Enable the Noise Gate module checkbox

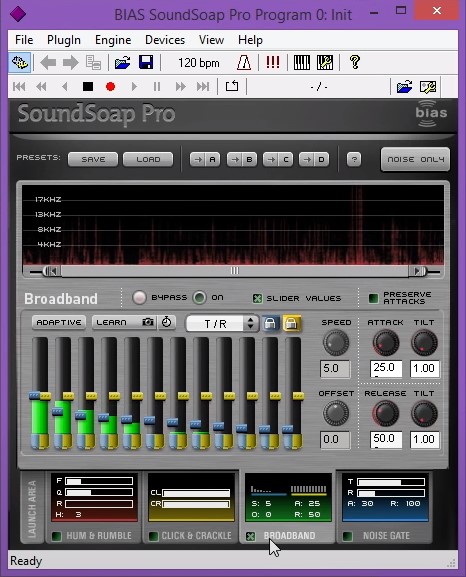coord(347,536)
